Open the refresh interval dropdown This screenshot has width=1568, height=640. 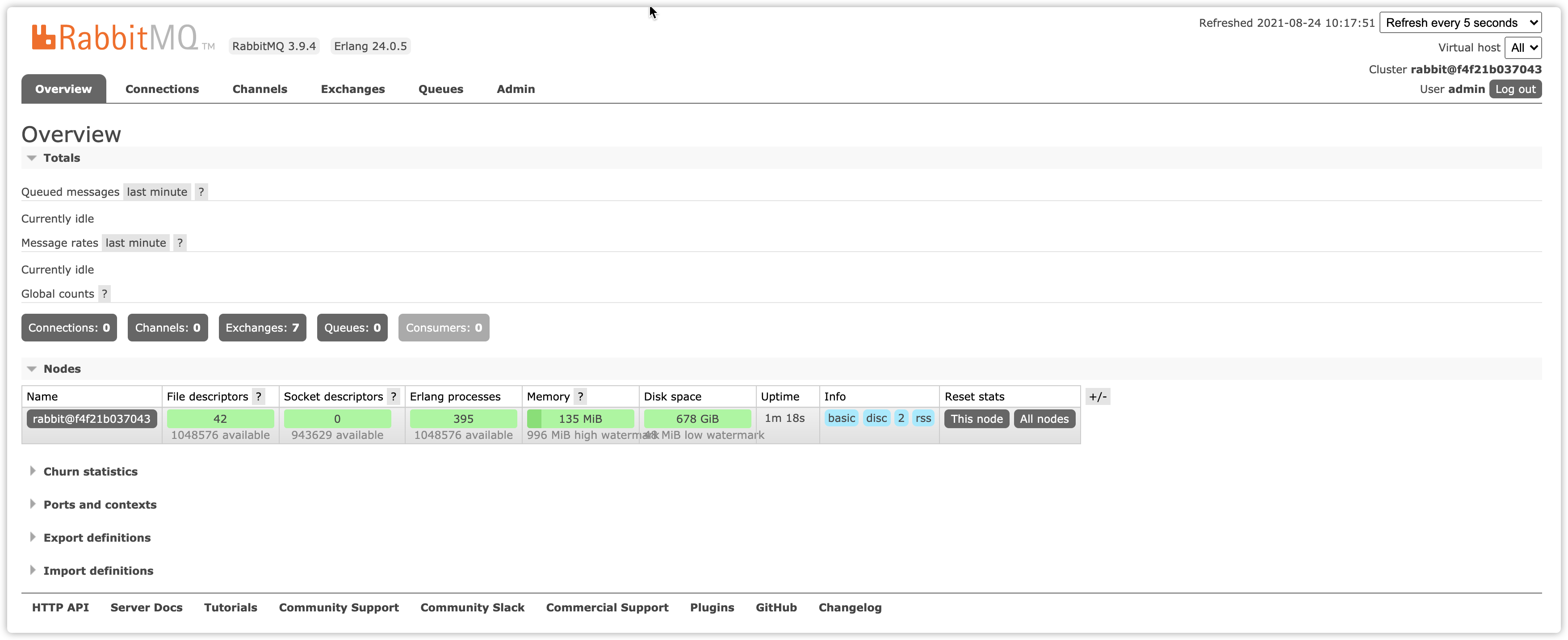tap(1460, 23)
